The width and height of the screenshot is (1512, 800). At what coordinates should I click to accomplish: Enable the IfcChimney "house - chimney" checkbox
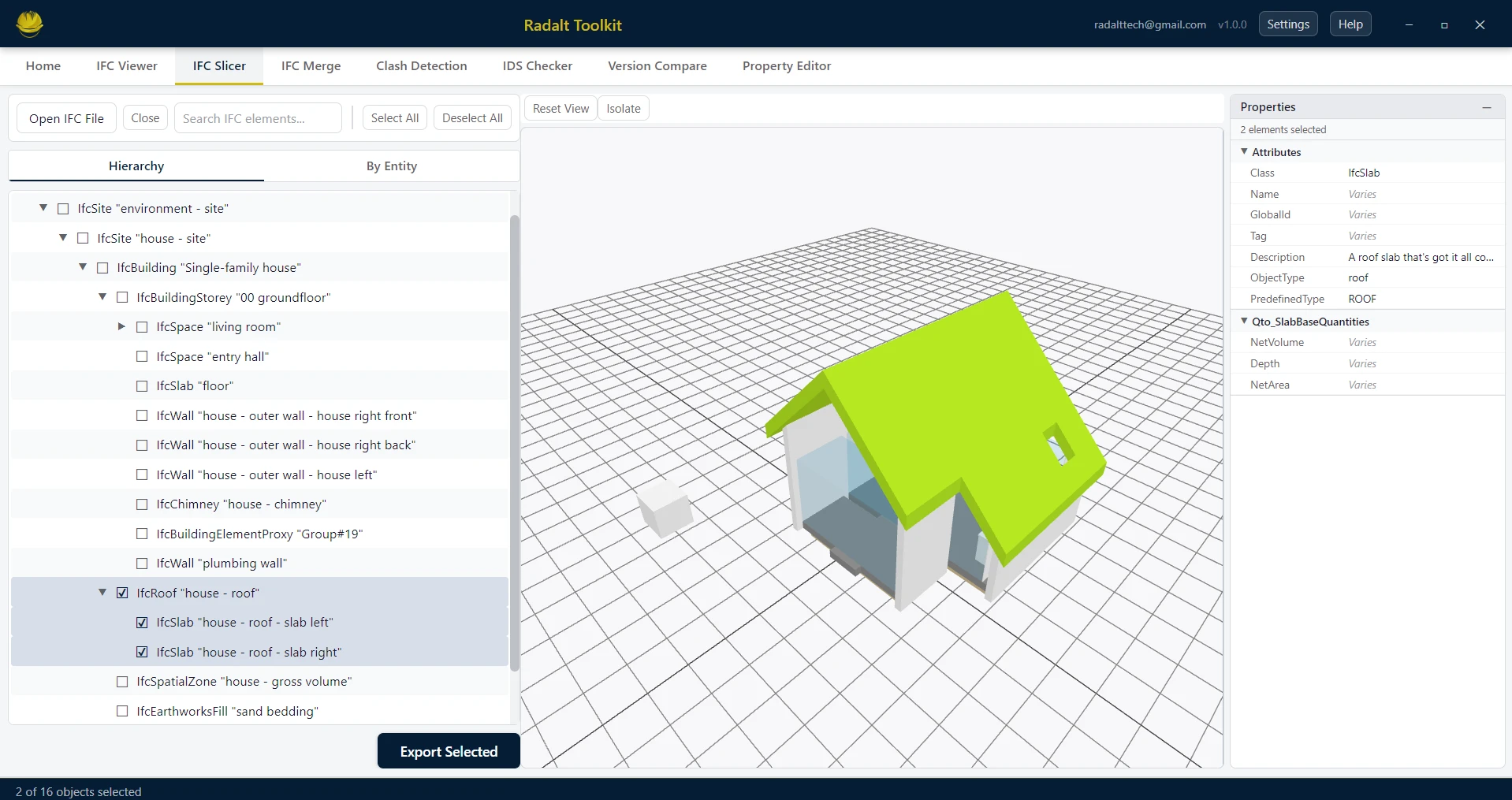point(141,504)
